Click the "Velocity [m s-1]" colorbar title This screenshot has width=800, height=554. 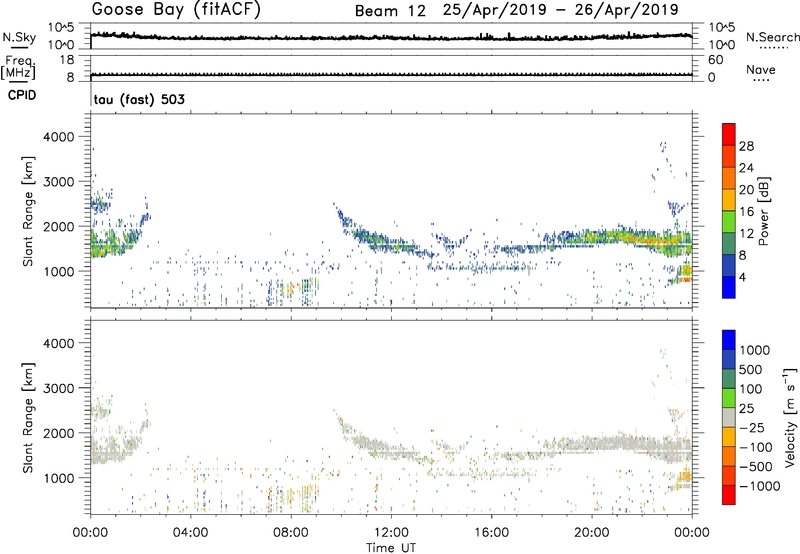click(790, 417)
